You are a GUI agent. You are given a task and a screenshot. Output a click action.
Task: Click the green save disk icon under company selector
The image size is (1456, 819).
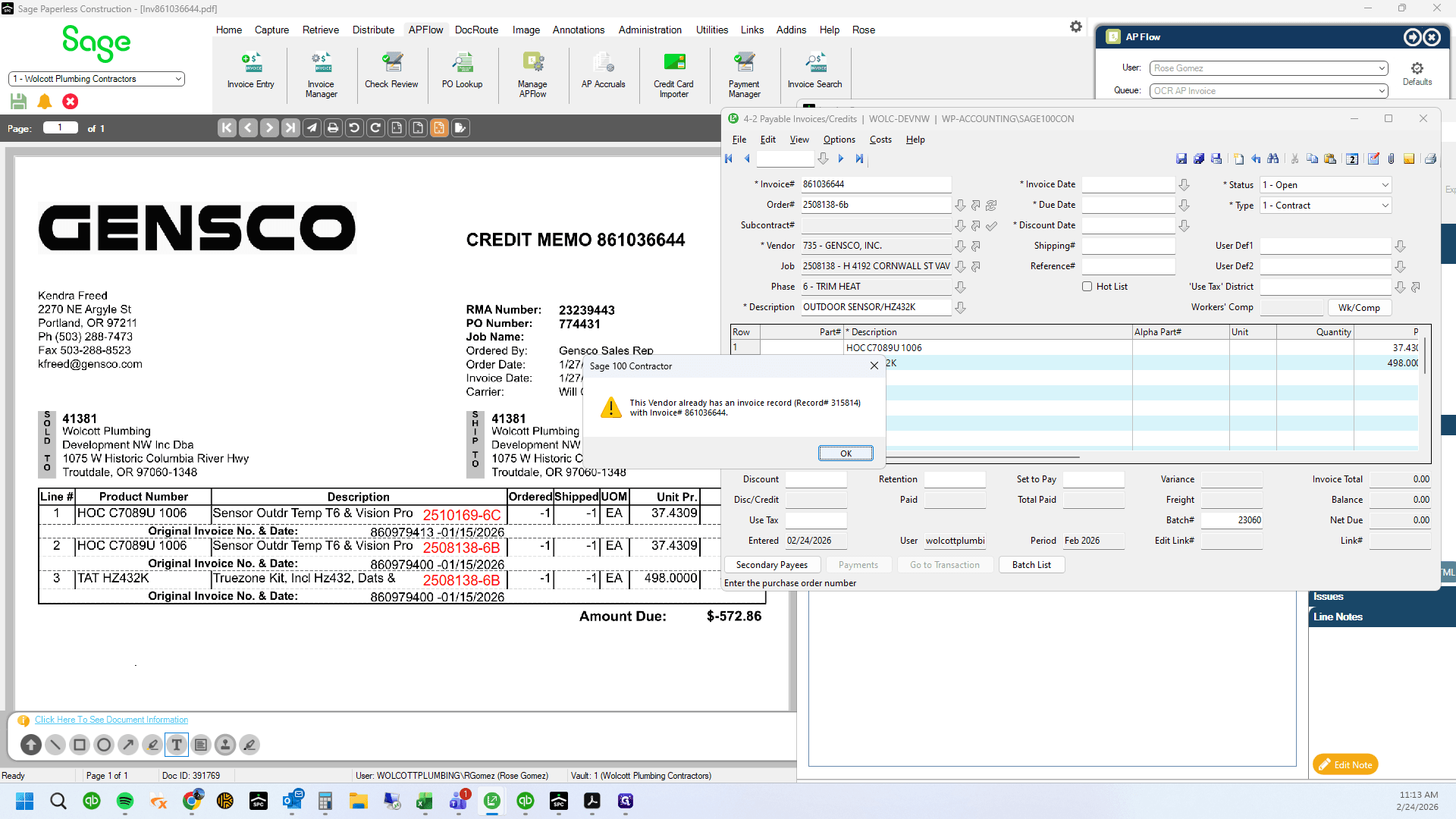pyautogui.click(x=19, y=101)
